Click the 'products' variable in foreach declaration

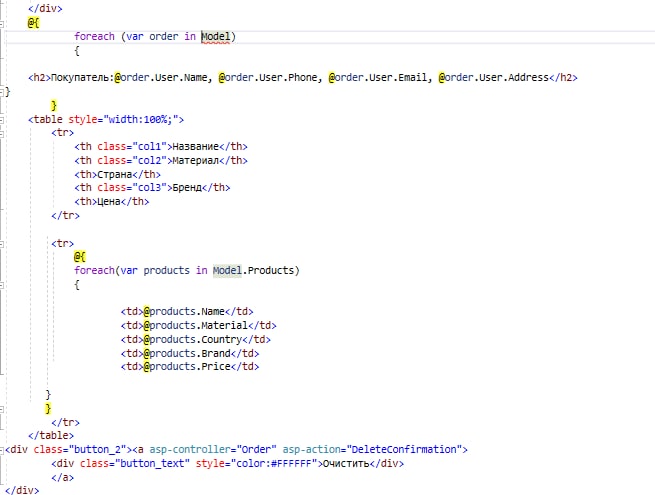tap(166, 271)
